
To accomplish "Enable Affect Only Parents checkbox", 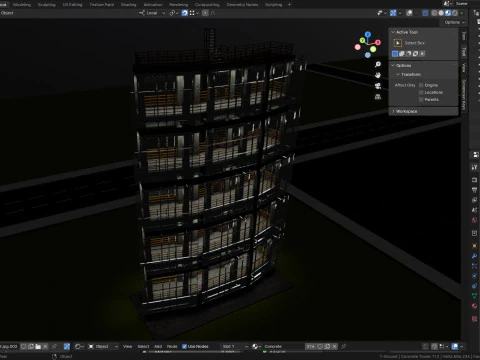I will point(421,100).
